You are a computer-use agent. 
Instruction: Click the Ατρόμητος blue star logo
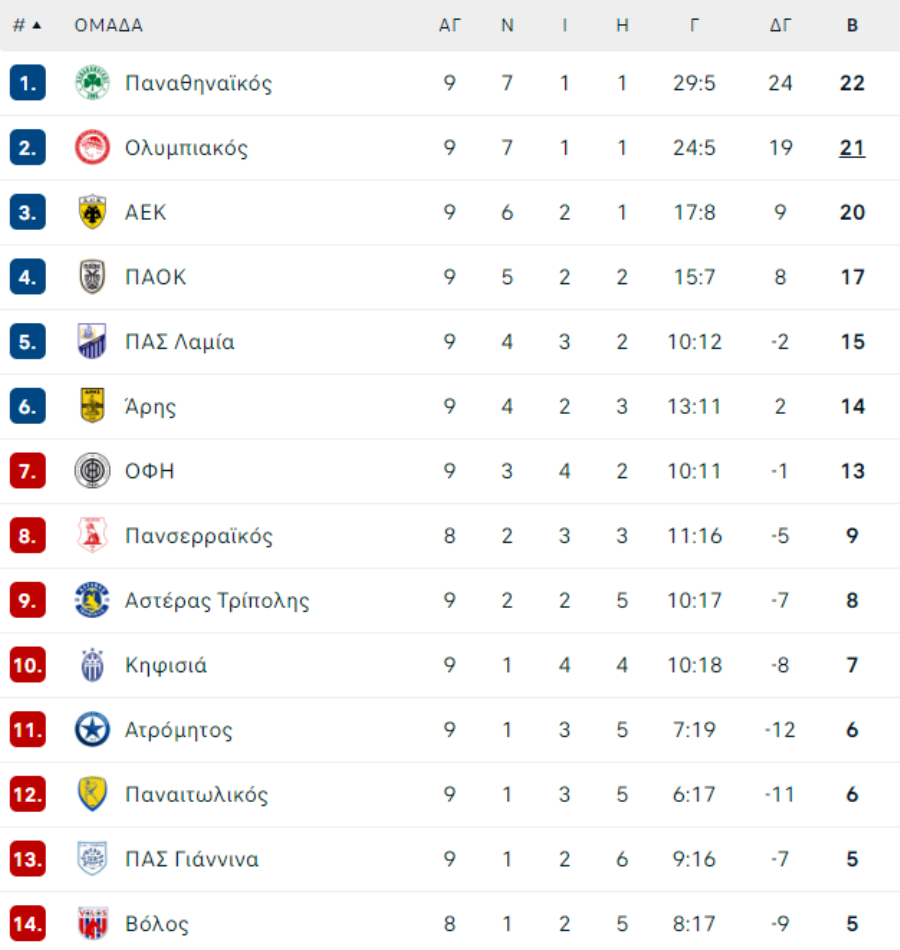[92, 729]
